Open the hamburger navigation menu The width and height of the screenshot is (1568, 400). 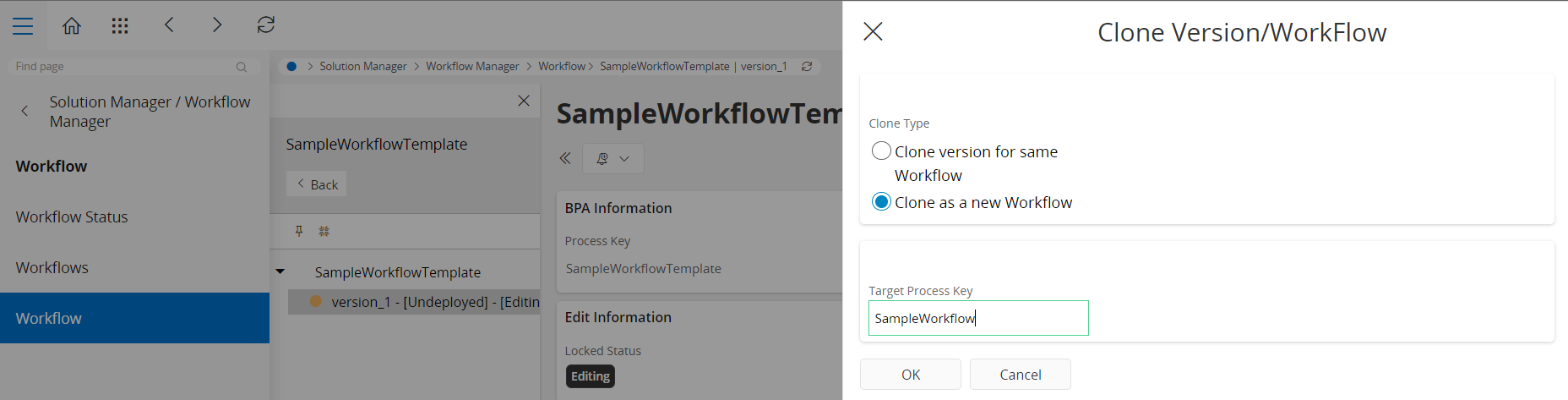click(x=23, y=26)
